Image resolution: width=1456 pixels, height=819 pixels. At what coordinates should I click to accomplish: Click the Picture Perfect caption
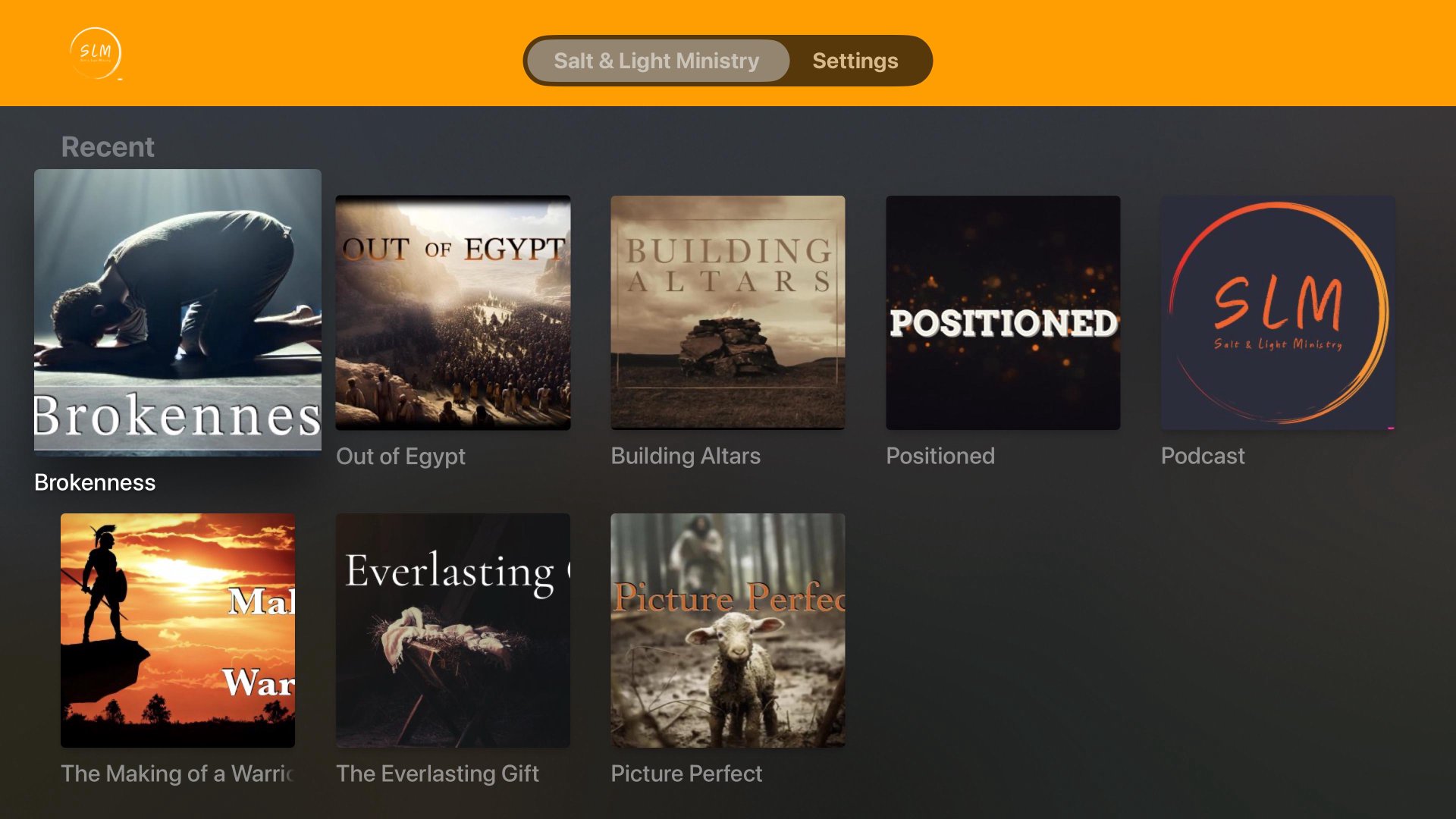686,773
